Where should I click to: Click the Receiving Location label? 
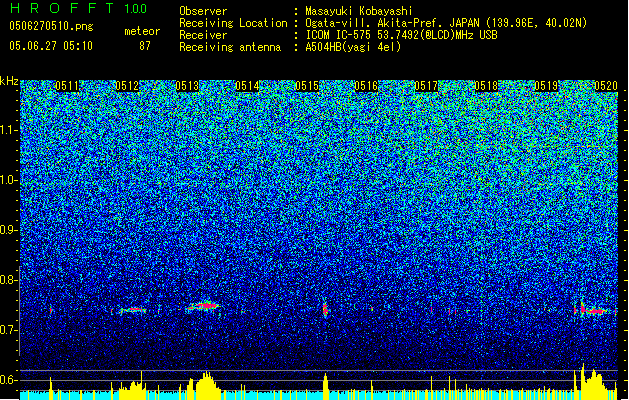click(x=233, y=23)
